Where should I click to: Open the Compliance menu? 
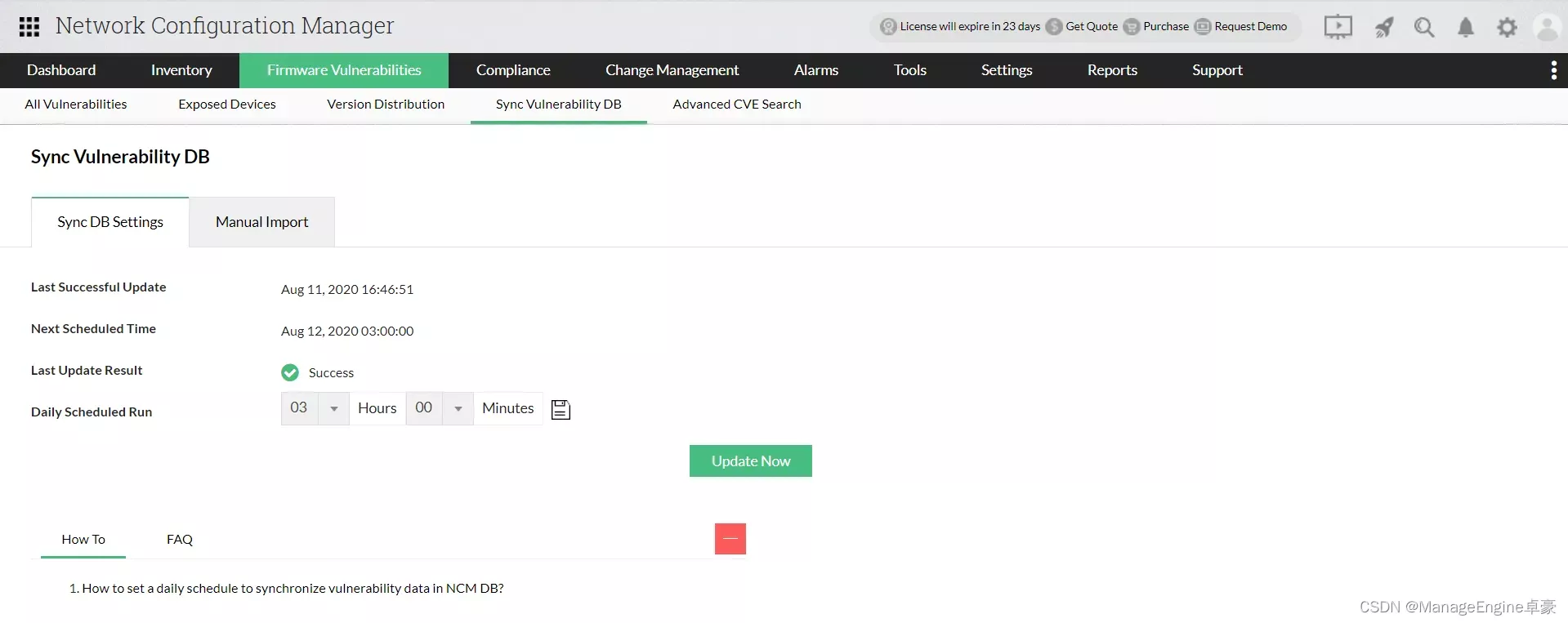513,70
